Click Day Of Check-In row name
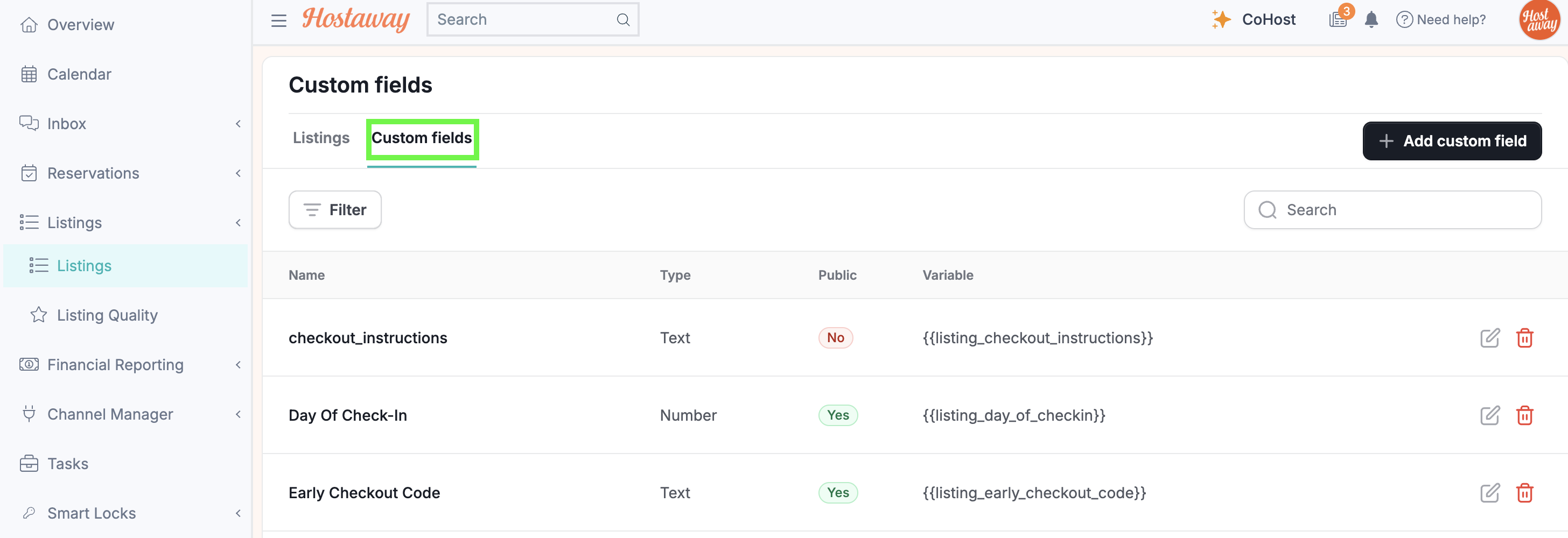Image resolution: width=1568 pixels, height=538 pixels. point(347,415)
